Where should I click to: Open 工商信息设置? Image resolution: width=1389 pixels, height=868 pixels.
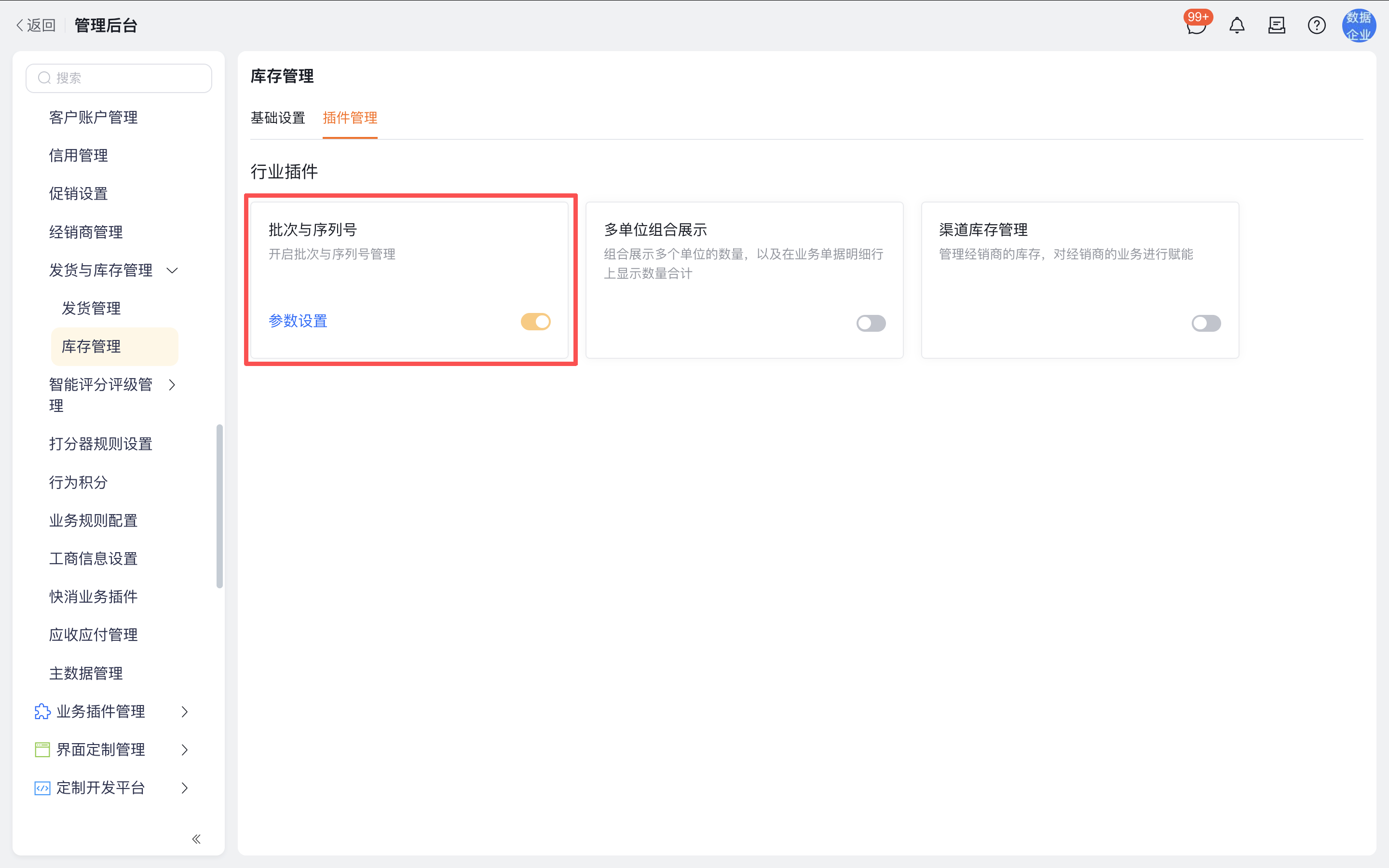pos(94,558)
